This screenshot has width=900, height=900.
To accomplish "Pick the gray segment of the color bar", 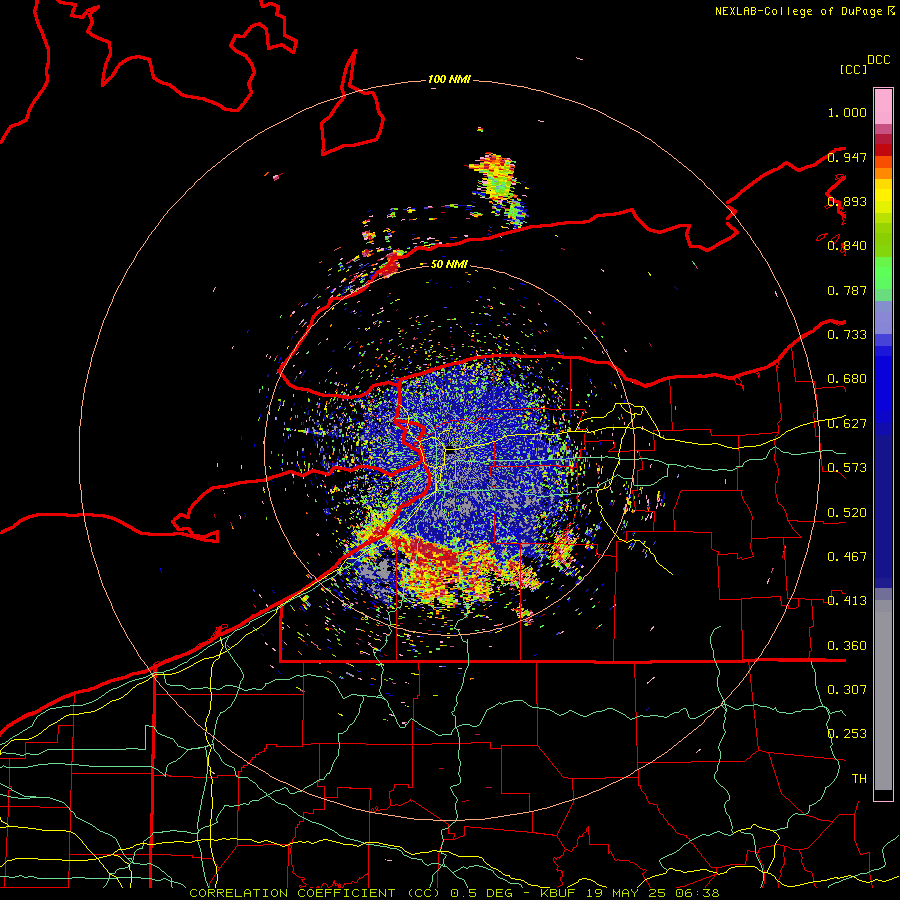I will pos(883,695).
